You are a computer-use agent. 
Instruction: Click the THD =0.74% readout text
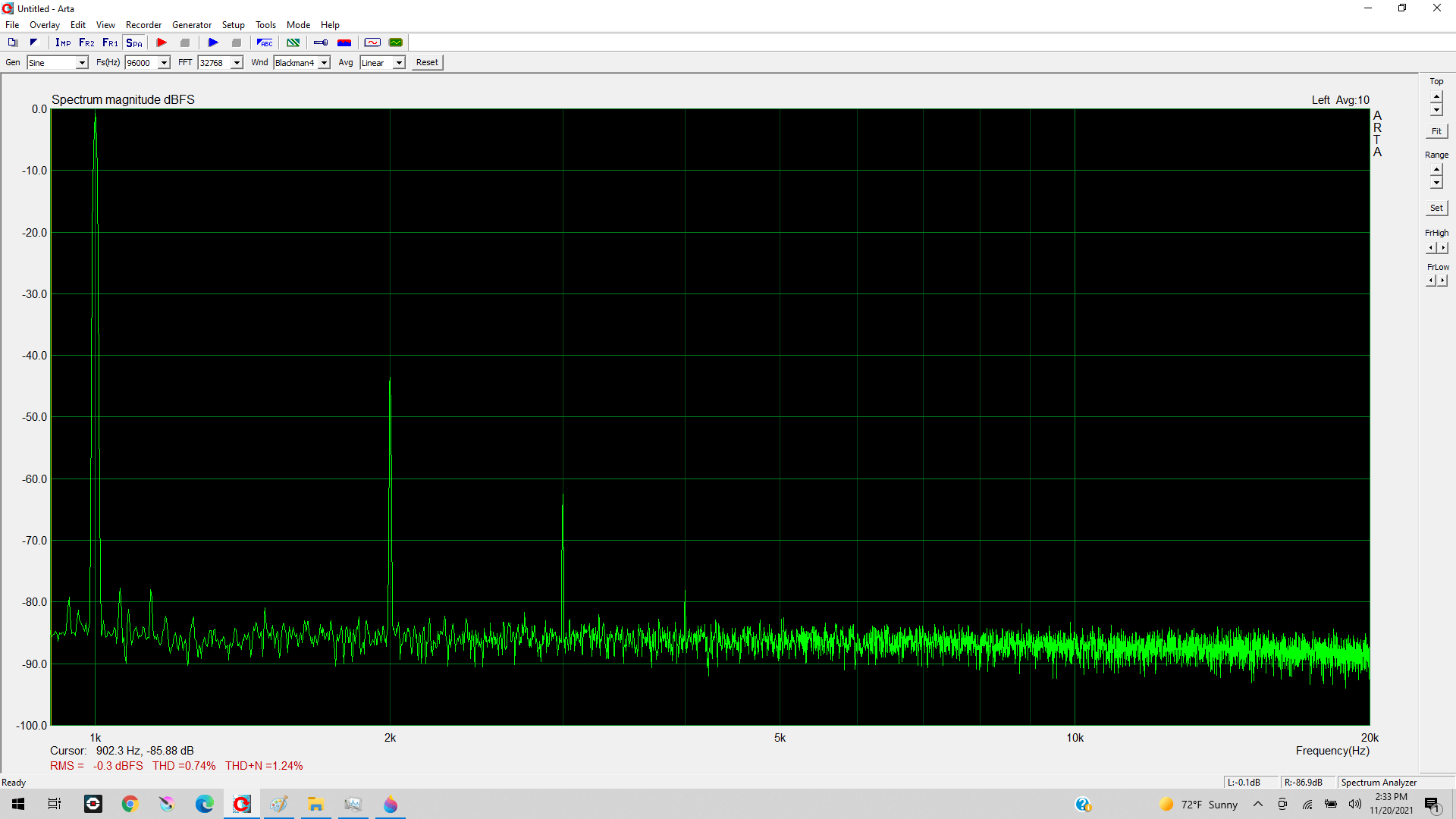point(184,766)
